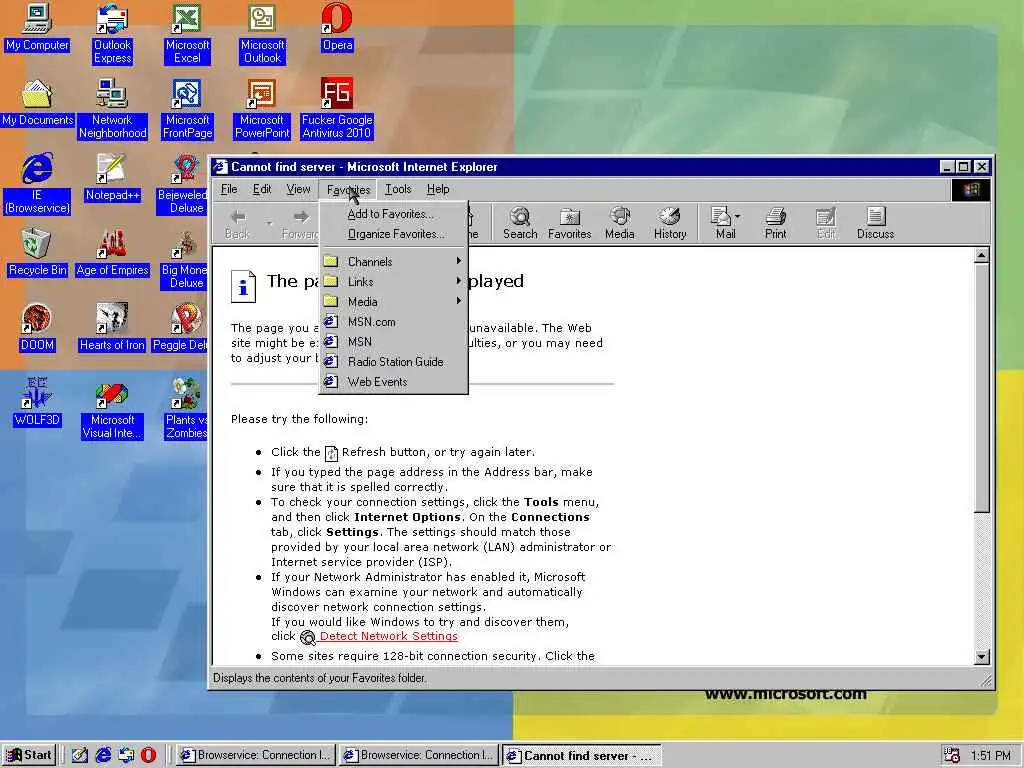Click the Mail toolbar icon
1024x768 pixels.
724,223
